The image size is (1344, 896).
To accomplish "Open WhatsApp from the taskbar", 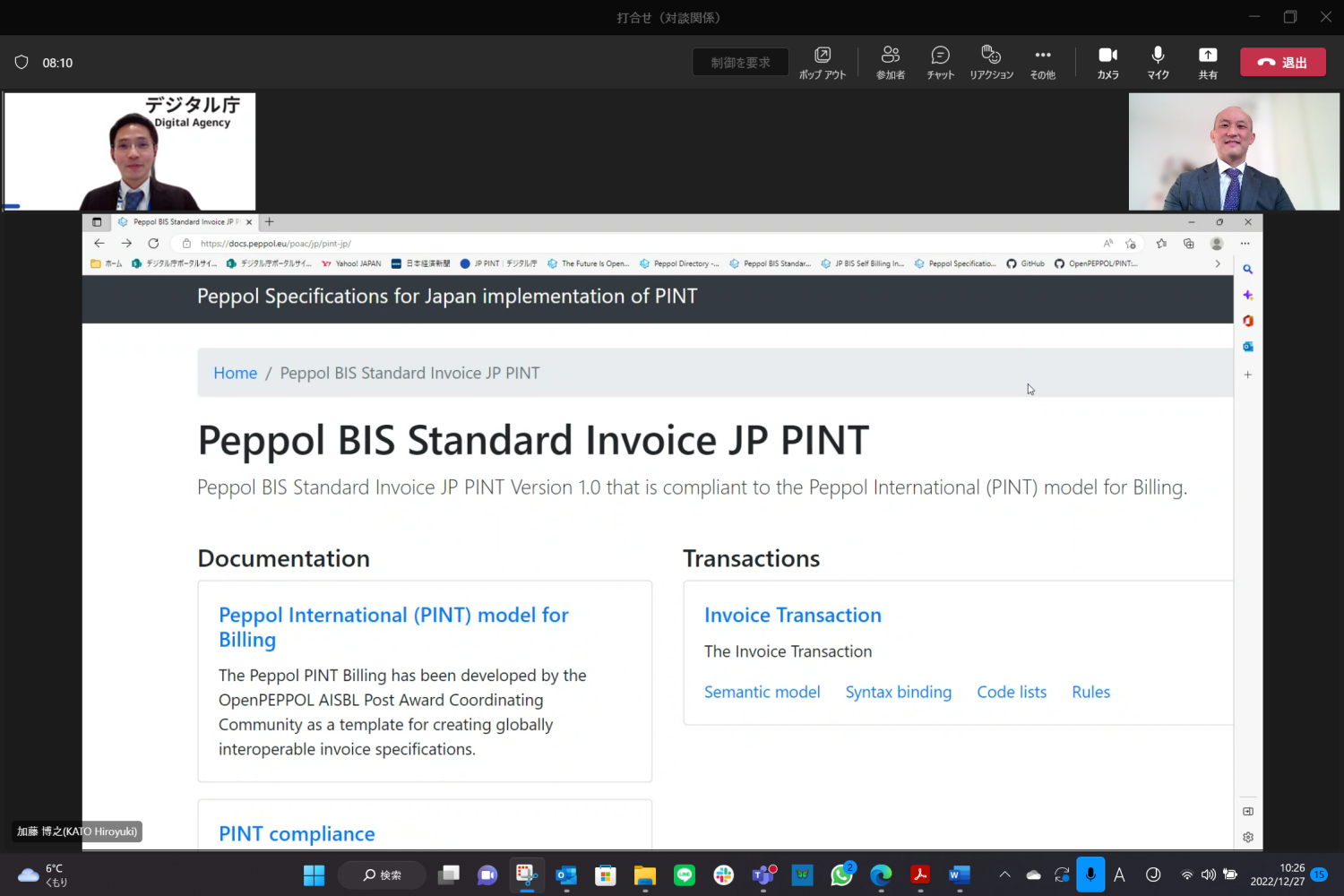I will pyautogui.click(x=841, y=874).
